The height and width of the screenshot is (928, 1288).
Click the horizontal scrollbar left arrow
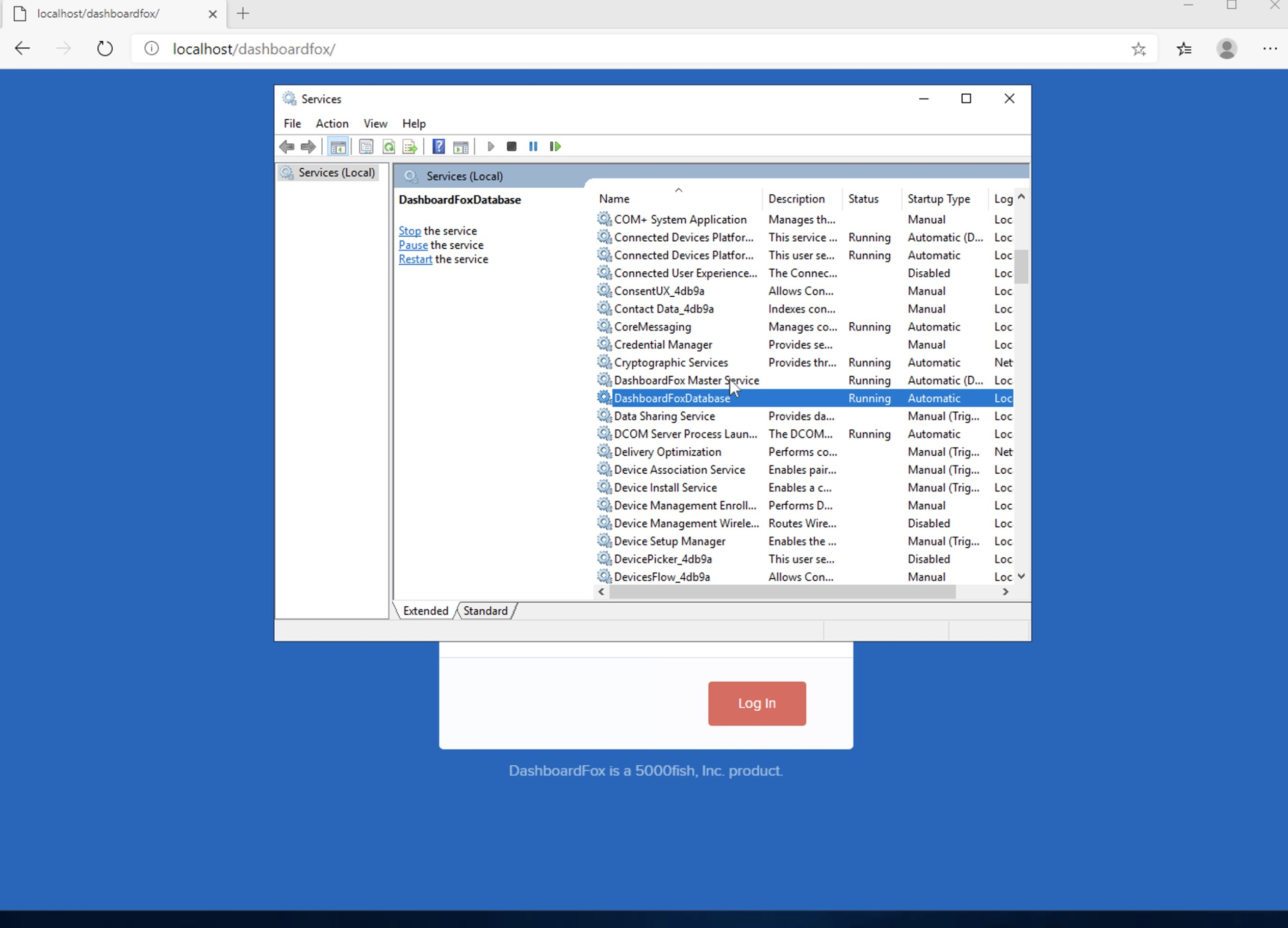click(601, 592)
